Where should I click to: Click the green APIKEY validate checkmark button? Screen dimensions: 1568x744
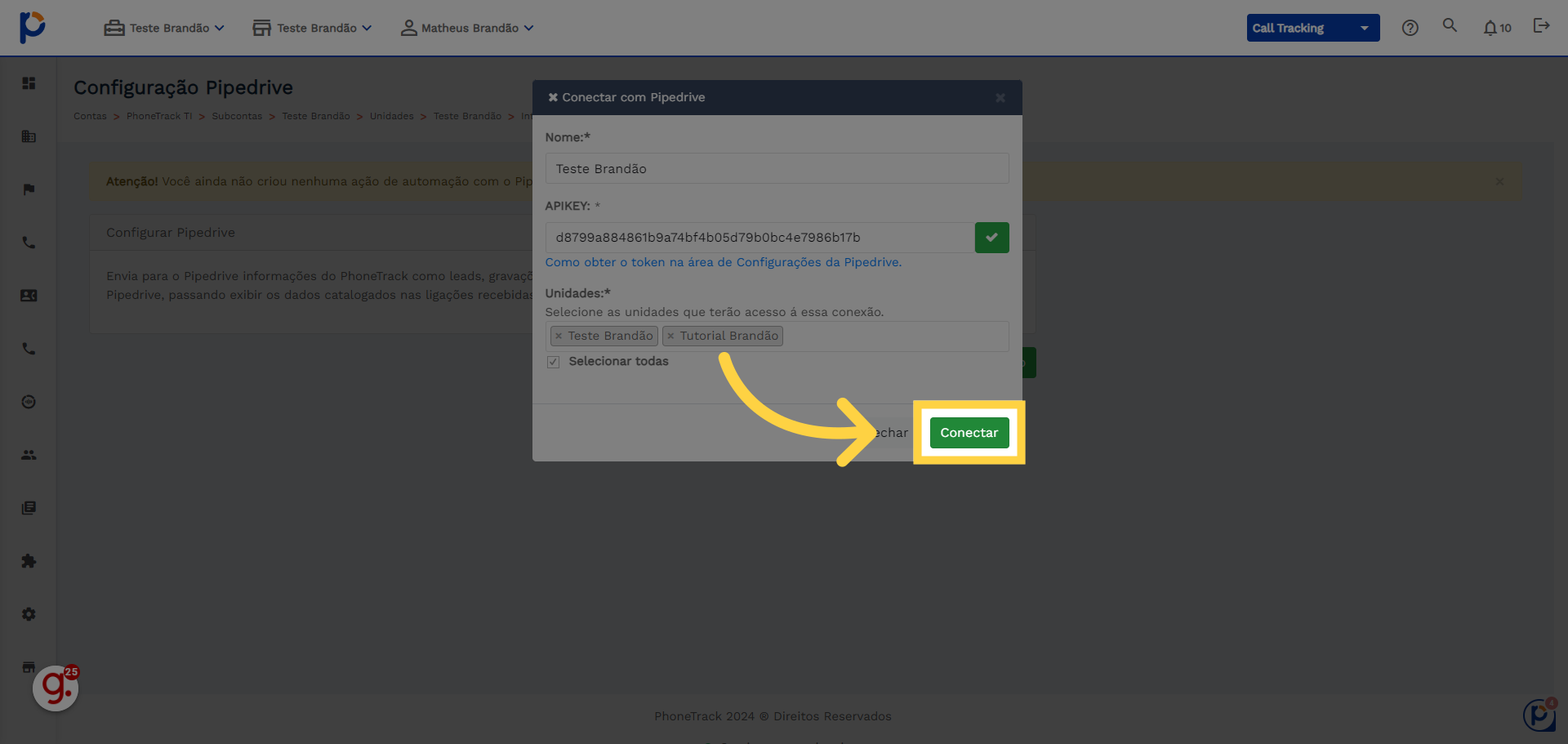click(x=991, y=238)
